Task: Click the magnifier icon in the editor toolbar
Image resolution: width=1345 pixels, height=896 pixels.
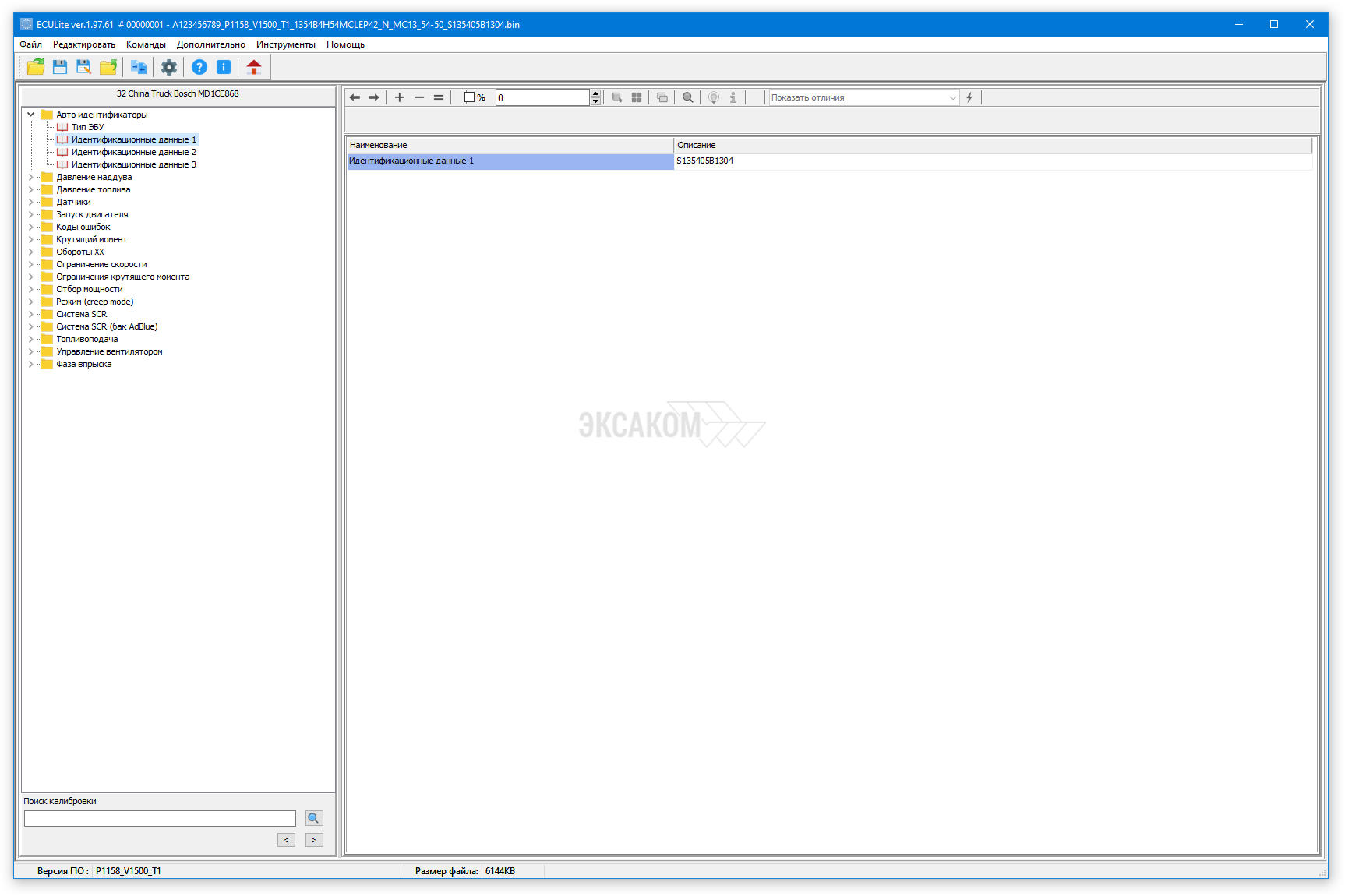Action: point(687,97)
